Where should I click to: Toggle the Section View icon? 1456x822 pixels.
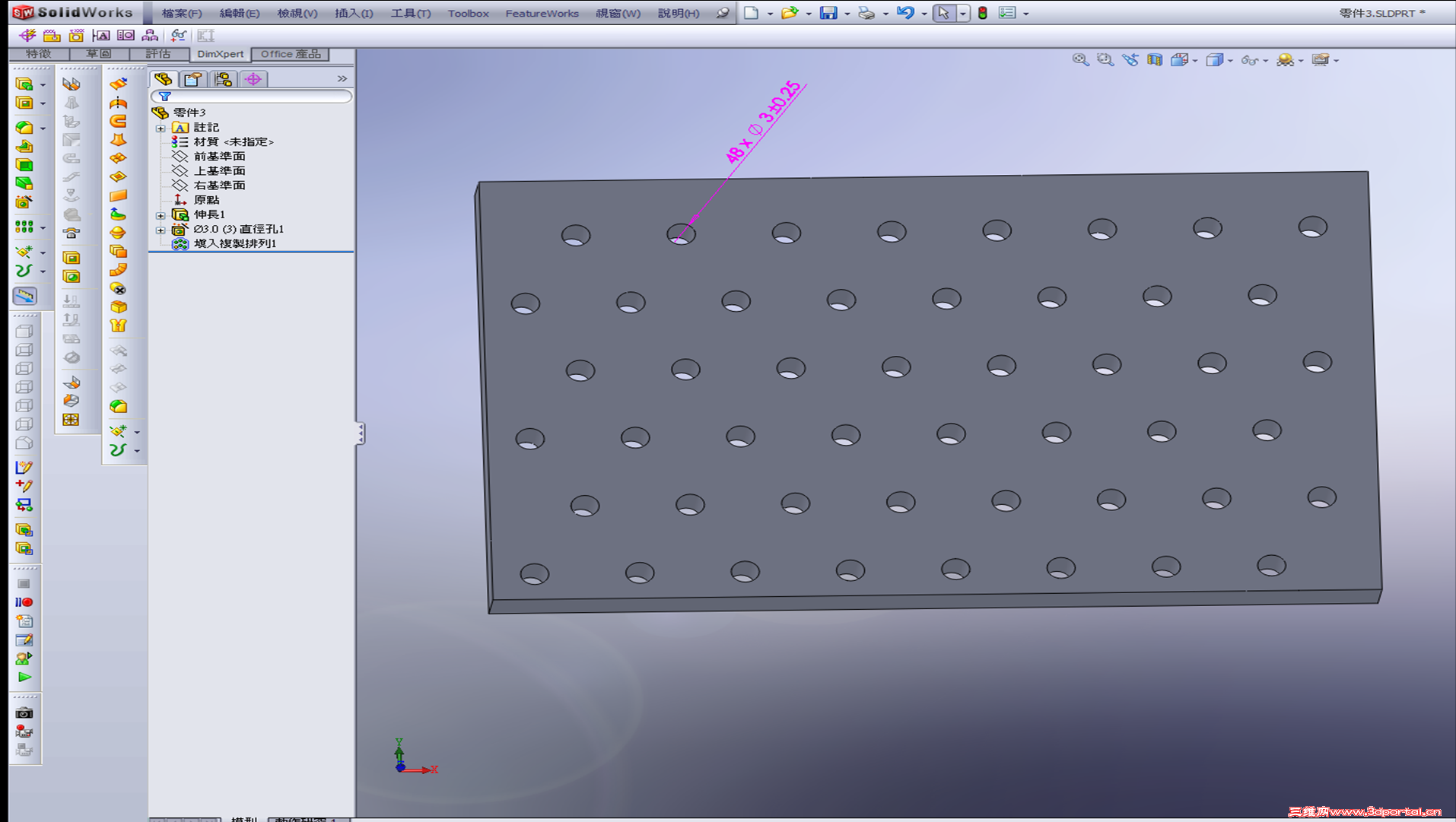1155,59
